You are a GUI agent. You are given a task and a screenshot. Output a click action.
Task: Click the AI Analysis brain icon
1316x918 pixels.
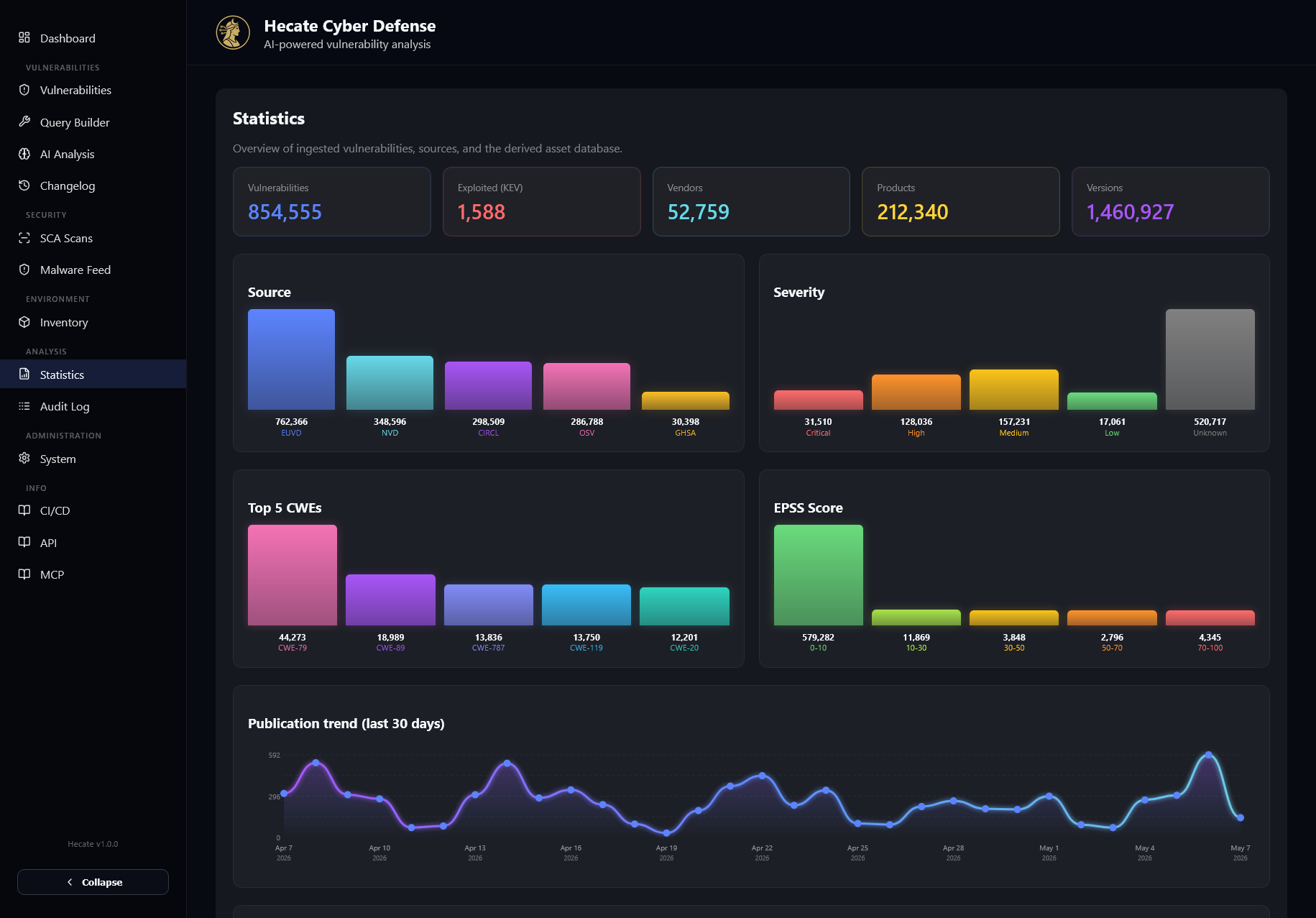point(24,154)
